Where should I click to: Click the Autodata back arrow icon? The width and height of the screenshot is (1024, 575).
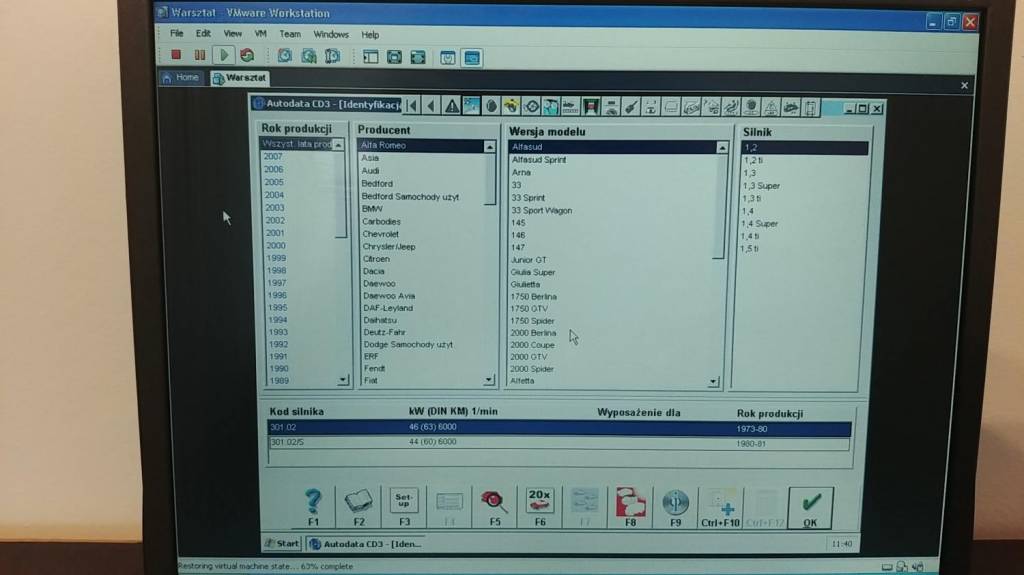(431, 105)
